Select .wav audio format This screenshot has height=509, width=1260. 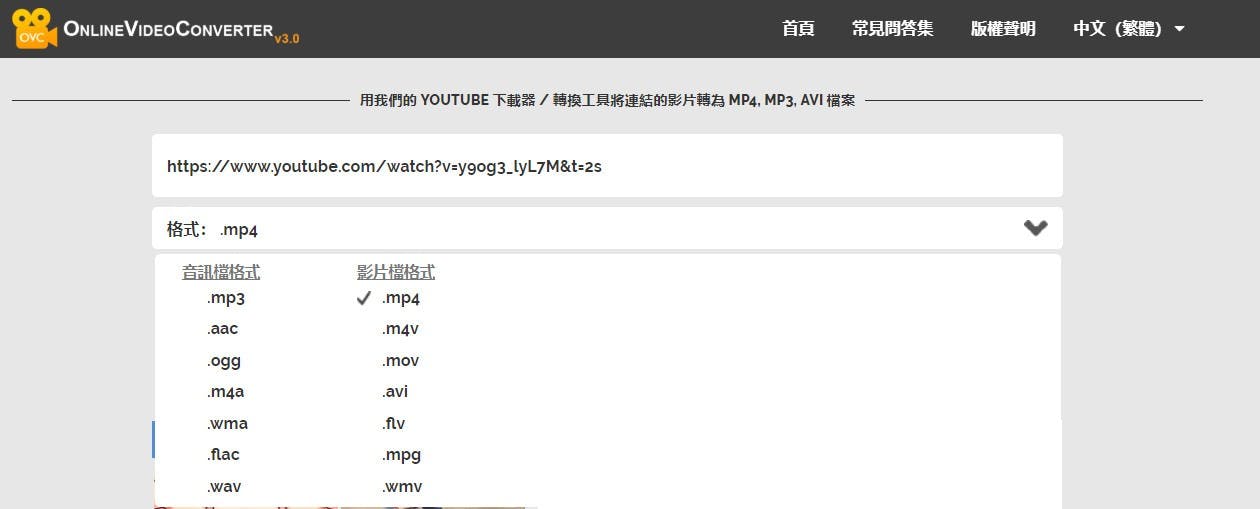pyautogui.click(x=224, y=487)
